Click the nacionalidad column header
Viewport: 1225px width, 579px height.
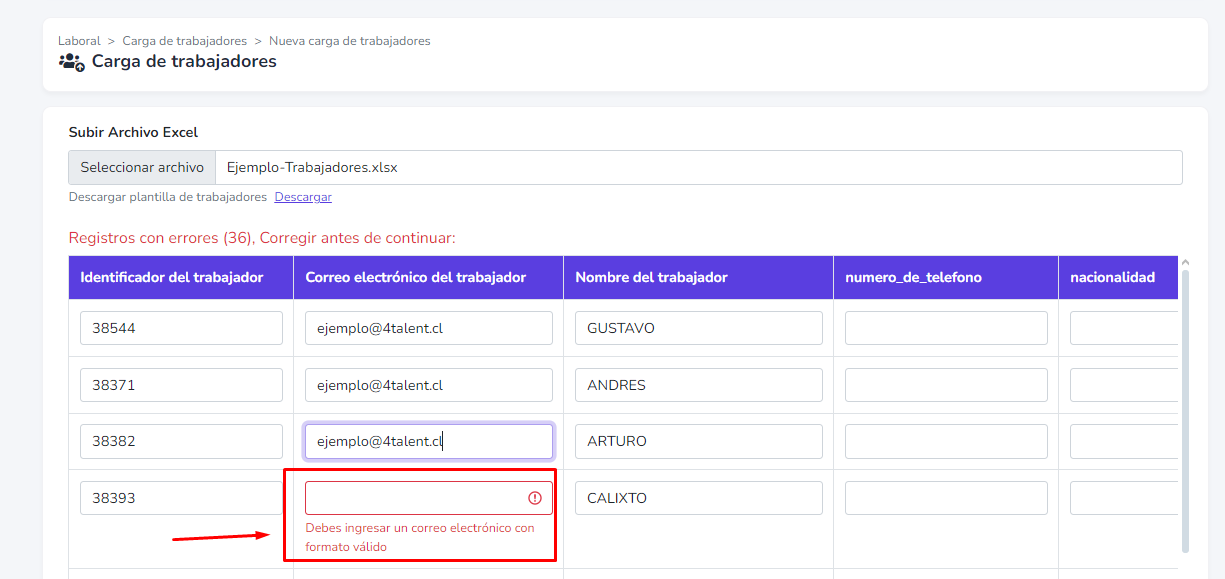[x=1118, y=277]
